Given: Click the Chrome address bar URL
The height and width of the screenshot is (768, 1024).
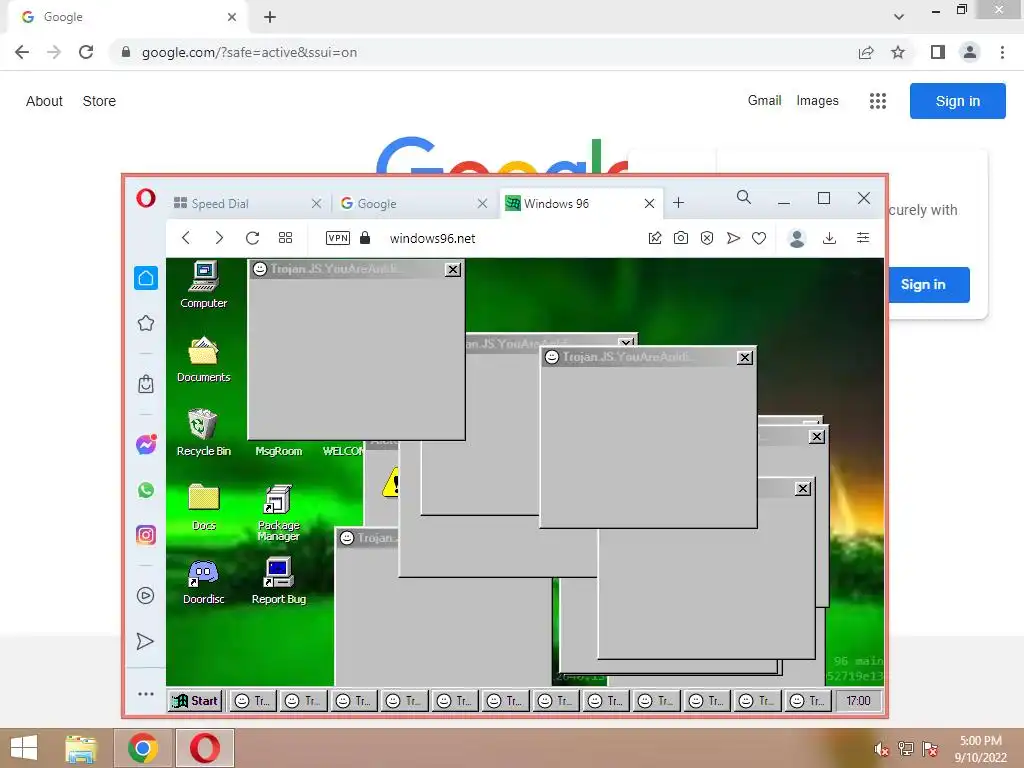Looking at the screenshot, I should coord(249,52).
